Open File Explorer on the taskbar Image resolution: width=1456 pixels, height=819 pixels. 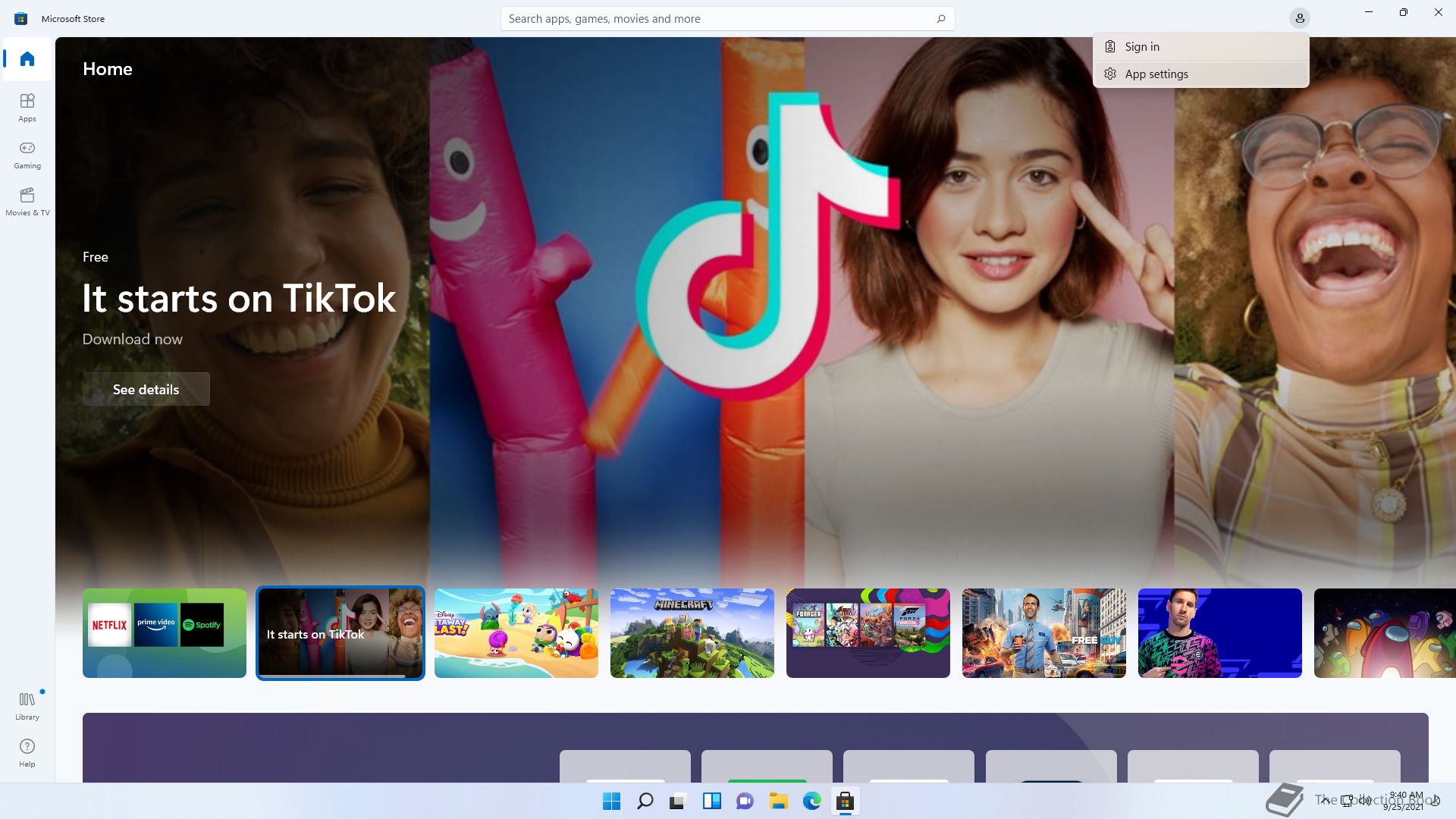point(778,801)
